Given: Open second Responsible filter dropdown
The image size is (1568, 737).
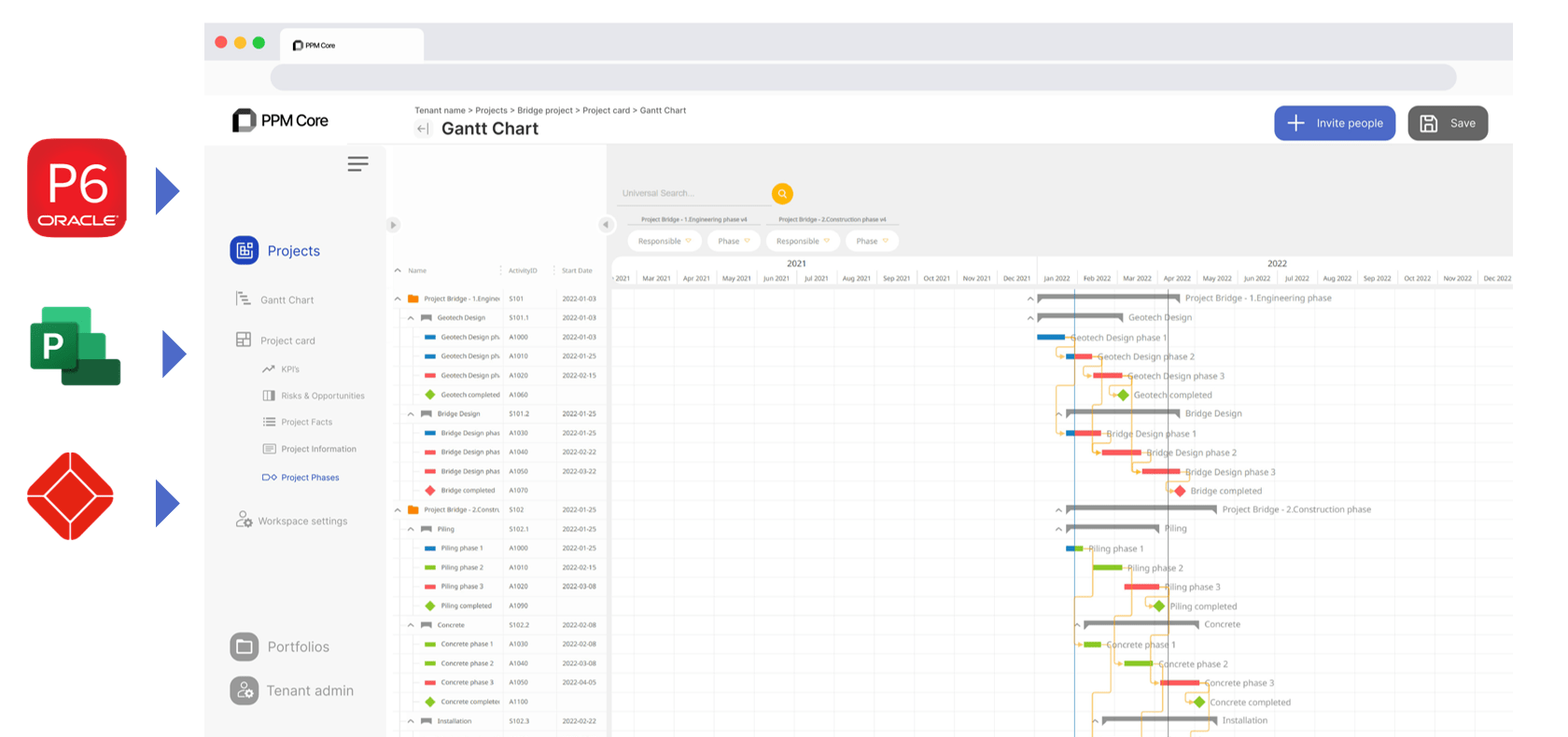Looking at the screenshot, I should tap(803, 241).
